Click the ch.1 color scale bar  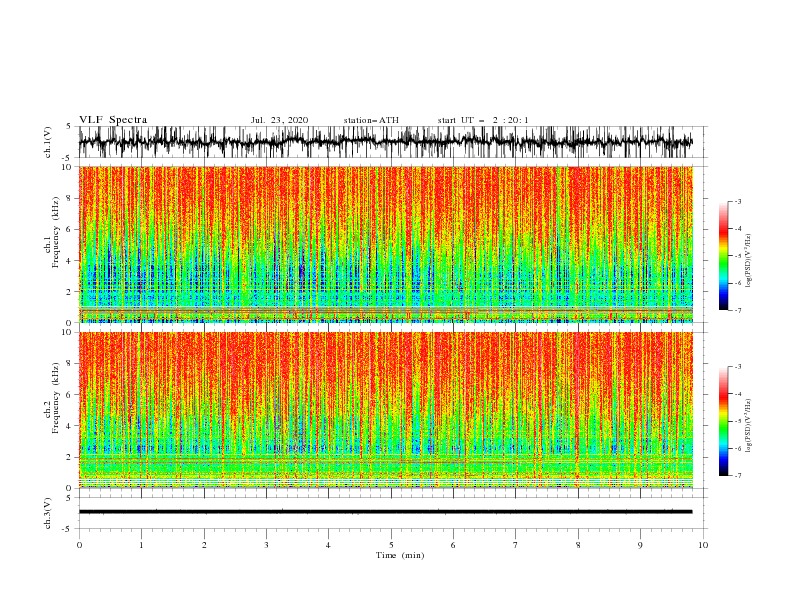tap(723, 256)
